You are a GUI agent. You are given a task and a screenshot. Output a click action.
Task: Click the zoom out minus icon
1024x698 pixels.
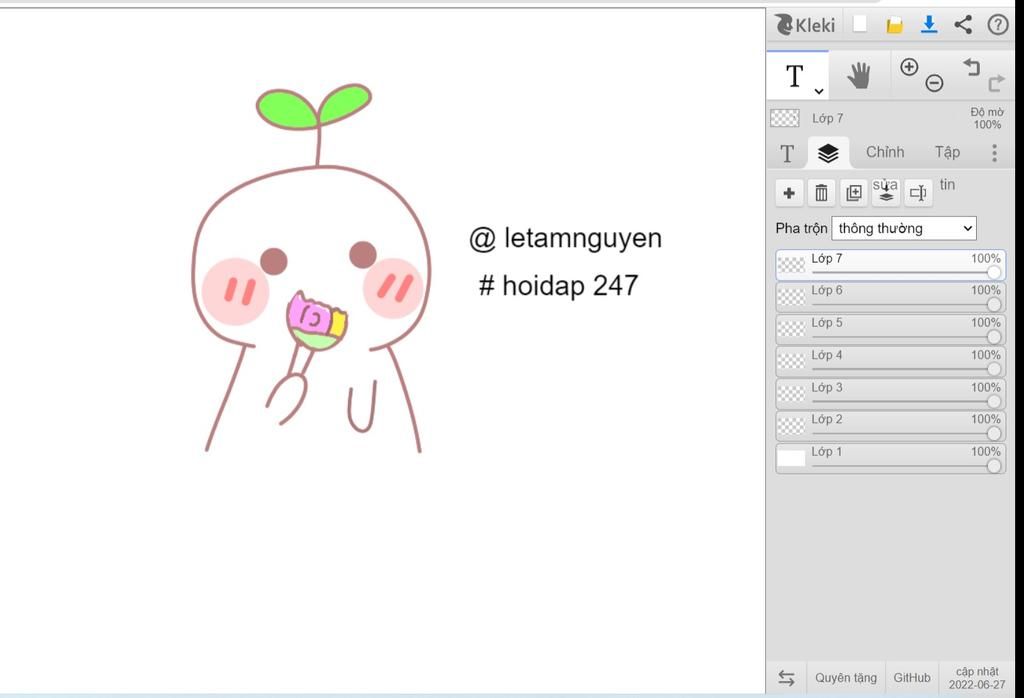pyautogui.click(x=934, y=83)
